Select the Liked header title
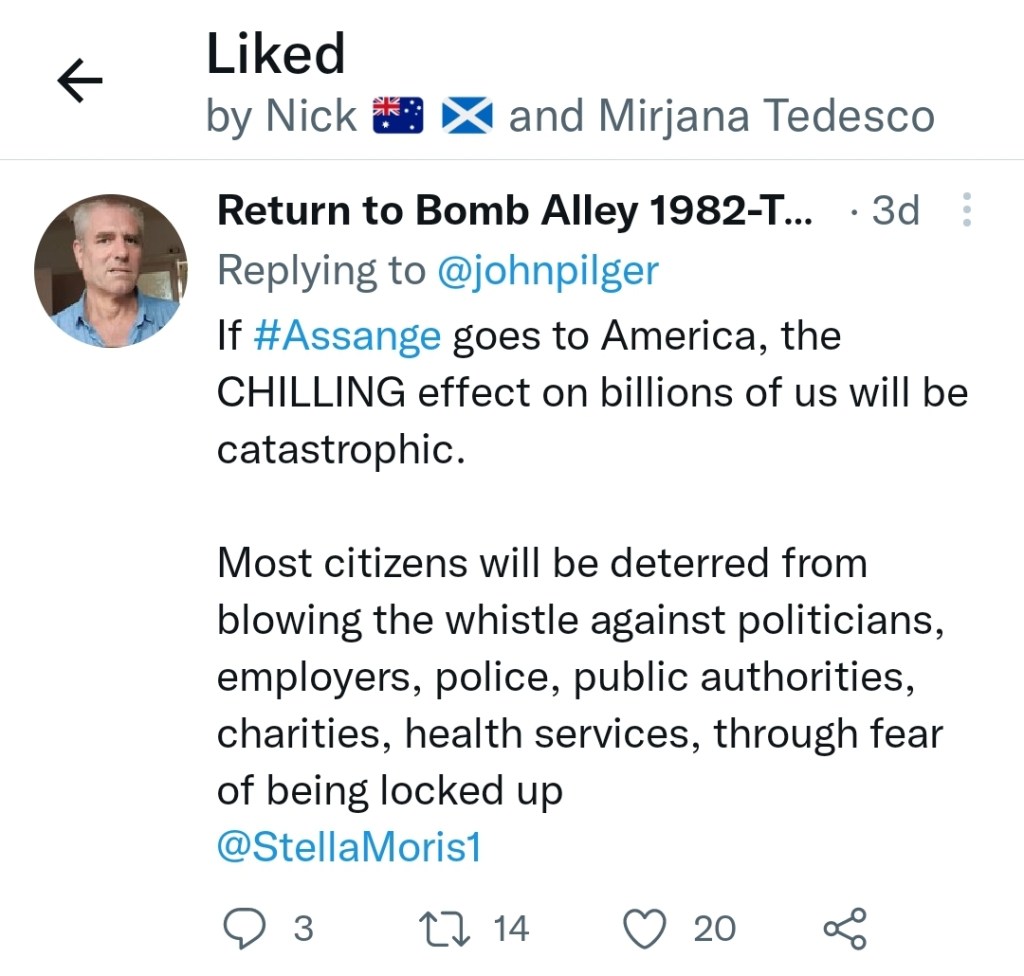This screenshot has height=976, width=1024. 275,54
